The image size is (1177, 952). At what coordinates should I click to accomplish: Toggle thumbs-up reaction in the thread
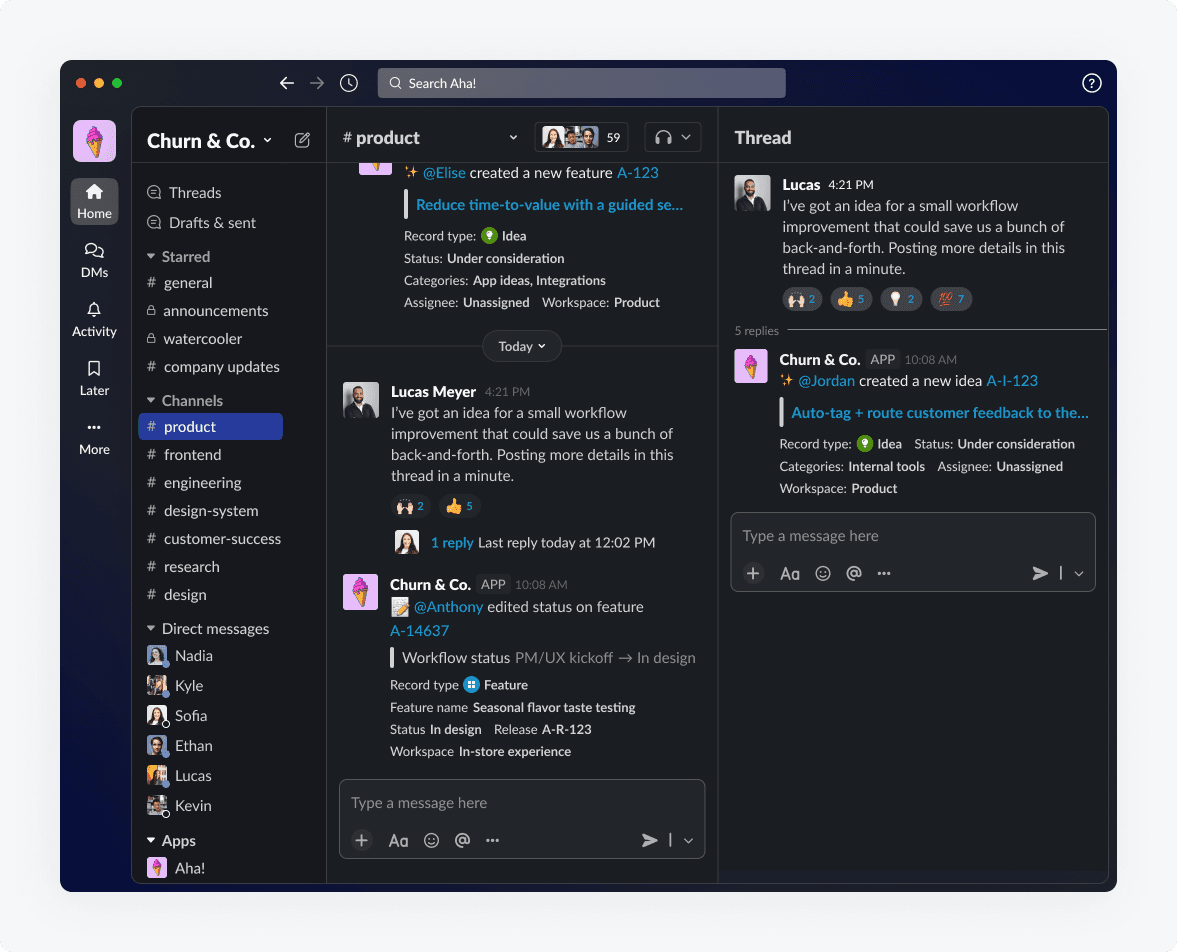click(851, 300)
